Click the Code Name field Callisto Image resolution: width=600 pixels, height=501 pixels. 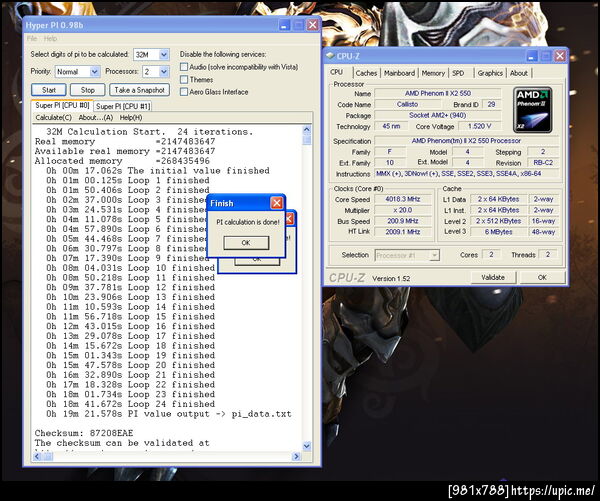tap(407, 104)
